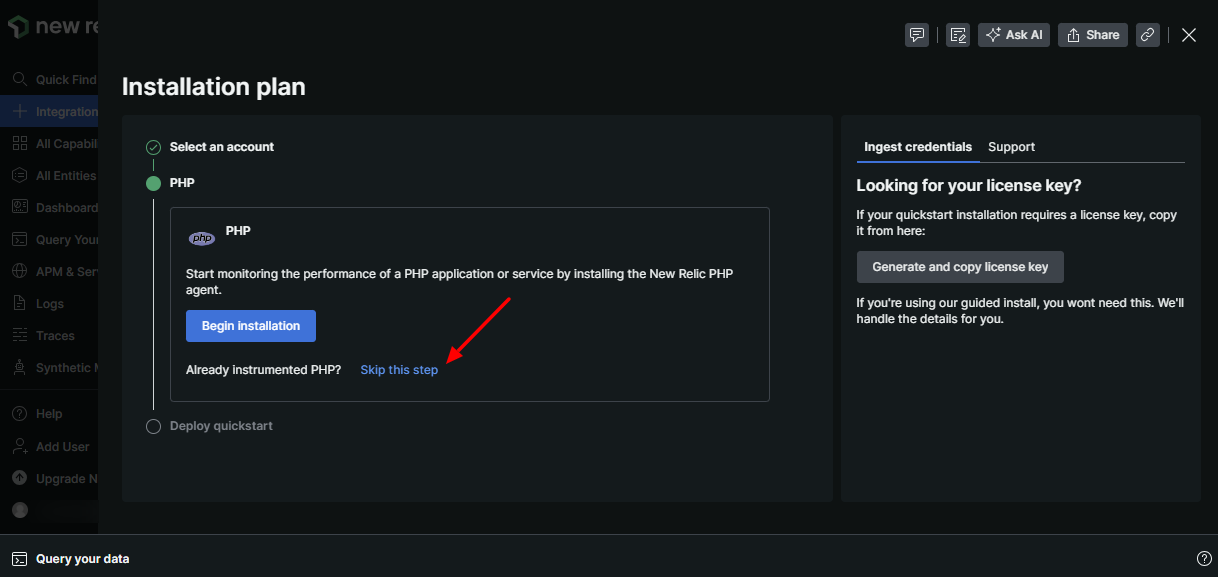Viewport: 1218px width, 577px height.
Task: Click the Begin installation button
Action: click(250, 325)
